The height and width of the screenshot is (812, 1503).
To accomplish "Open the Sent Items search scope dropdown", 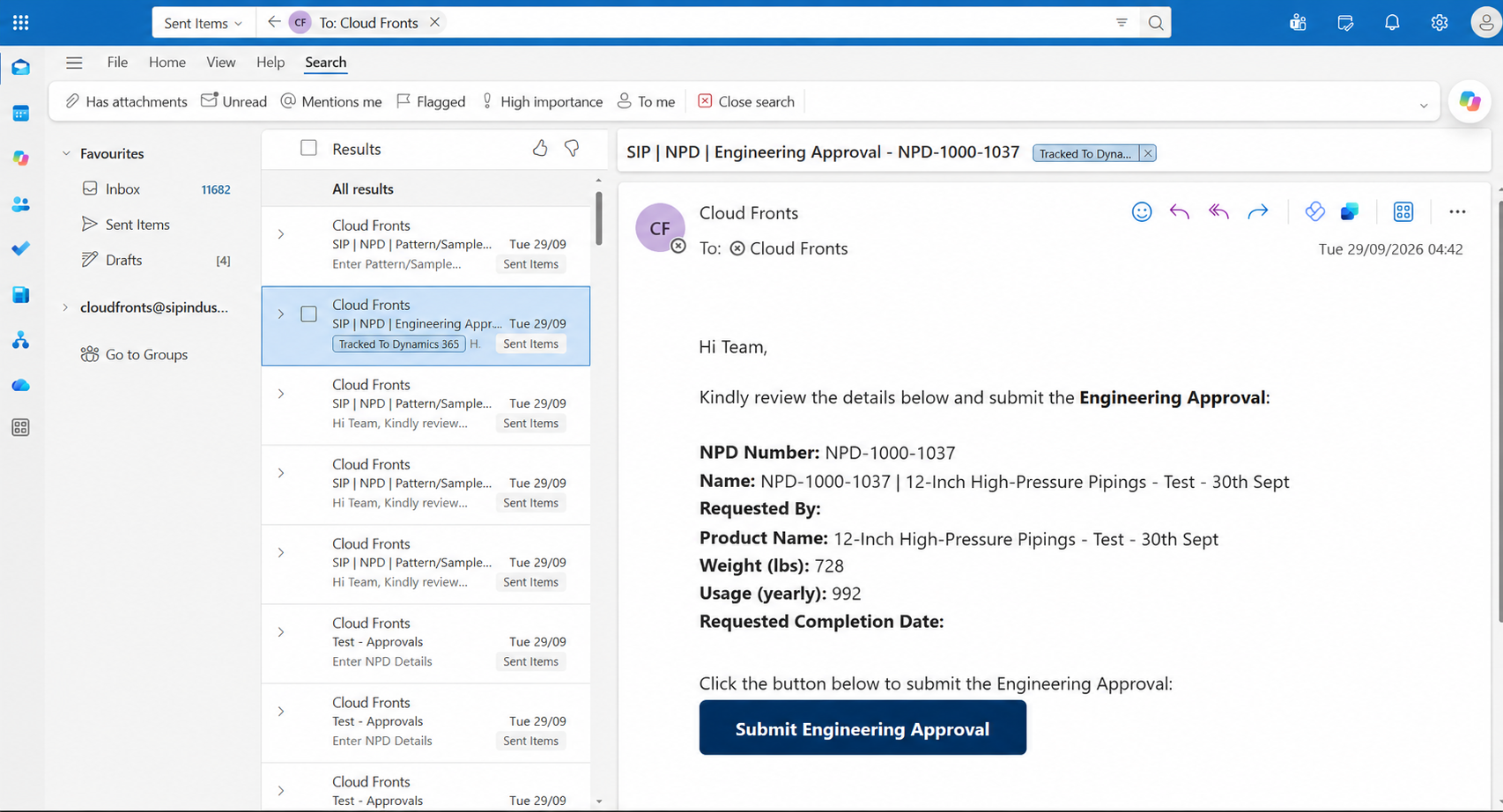I will pyautogui.click(x=204, y=23).
